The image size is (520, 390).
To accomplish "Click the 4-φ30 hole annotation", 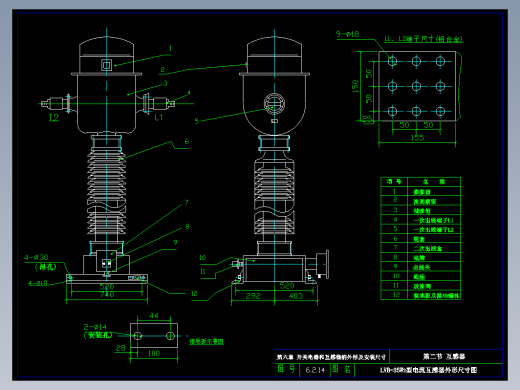I will tap(36, 257).
